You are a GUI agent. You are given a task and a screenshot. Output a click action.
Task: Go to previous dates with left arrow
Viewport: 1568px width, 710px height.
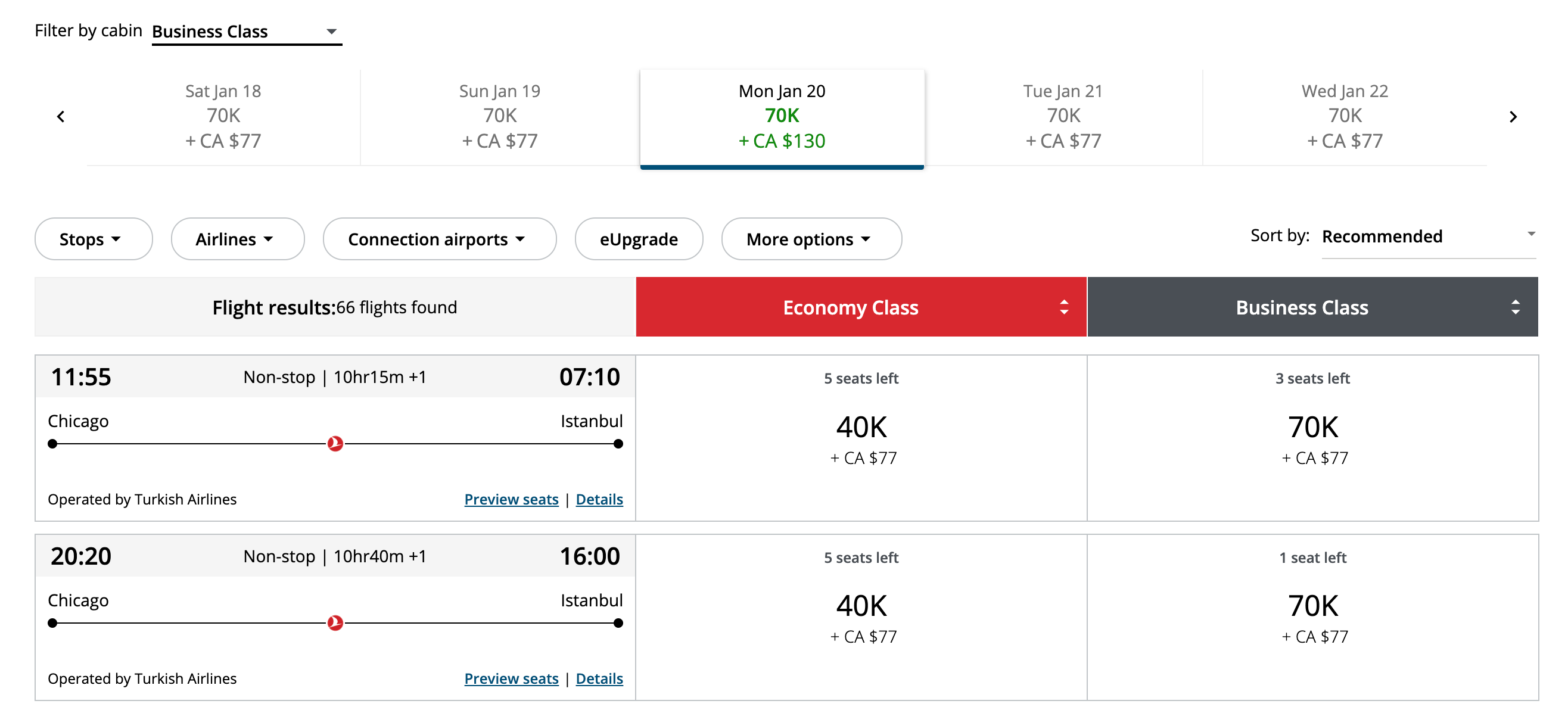pos(61,117)
